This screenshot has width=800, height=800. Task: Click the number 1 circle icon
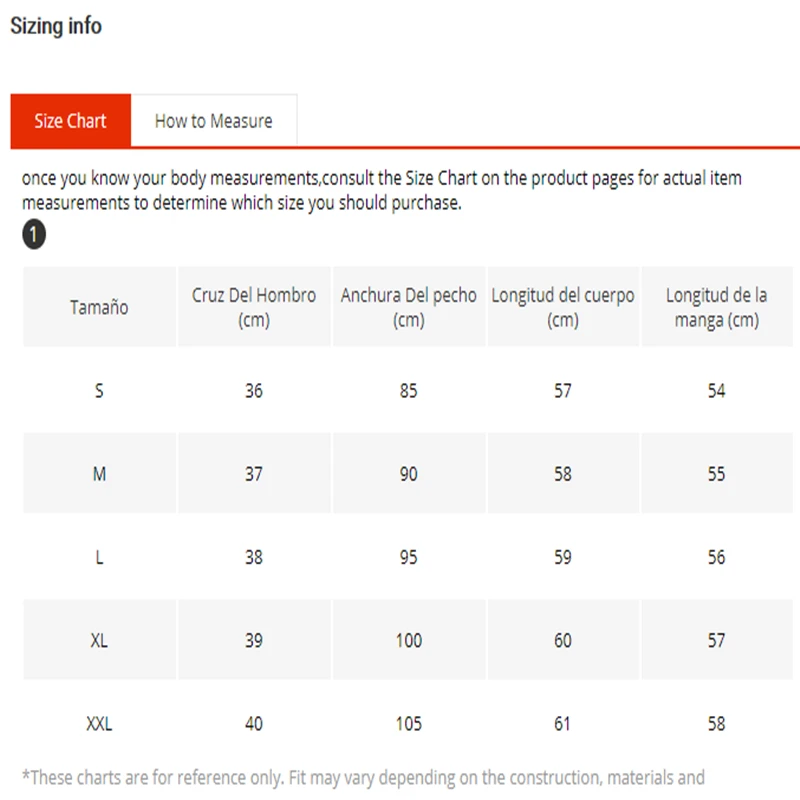tap(34, 236)
